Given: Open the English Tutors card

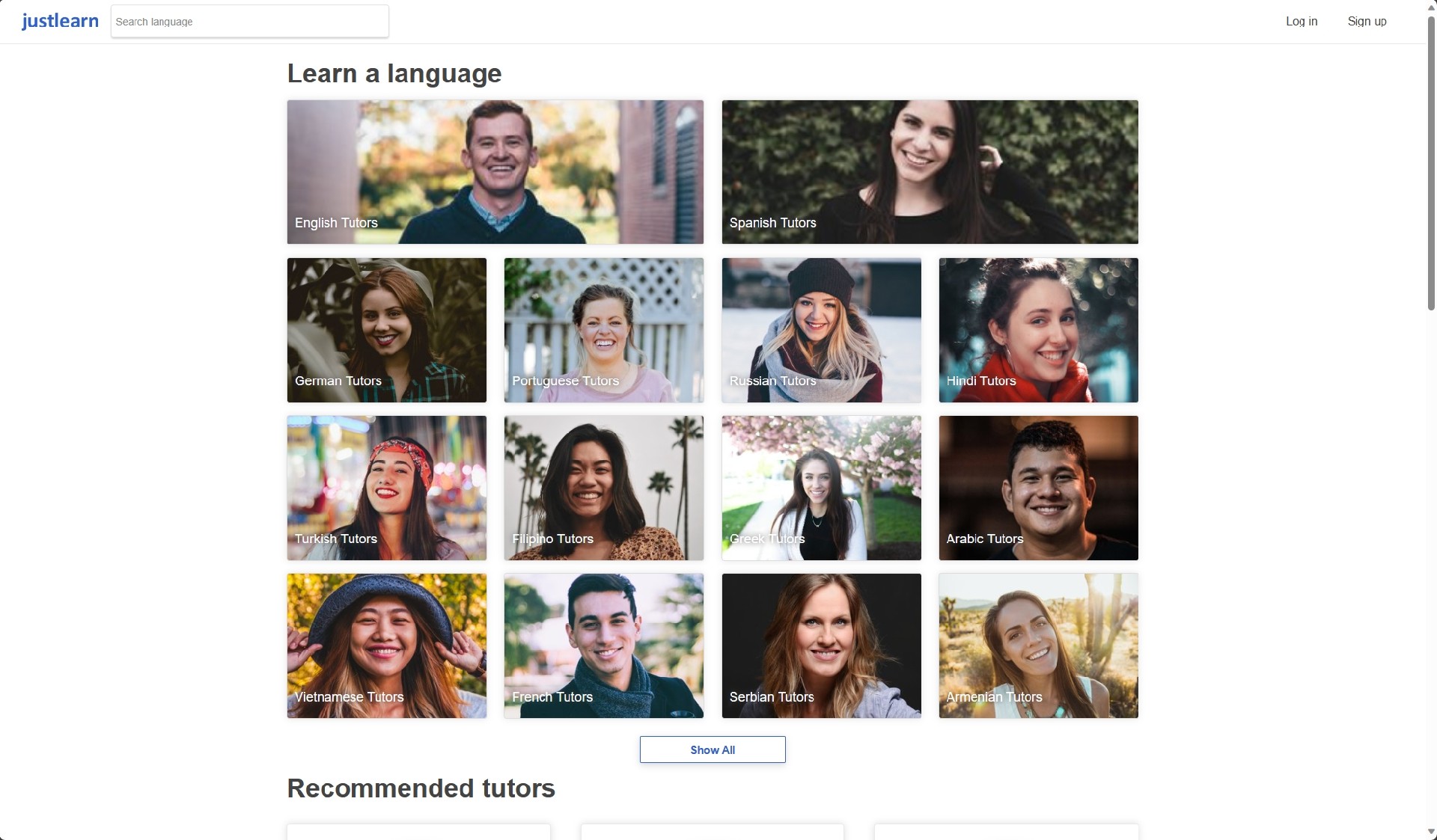Looking at the screenshot, I should (x=495, y=172).
